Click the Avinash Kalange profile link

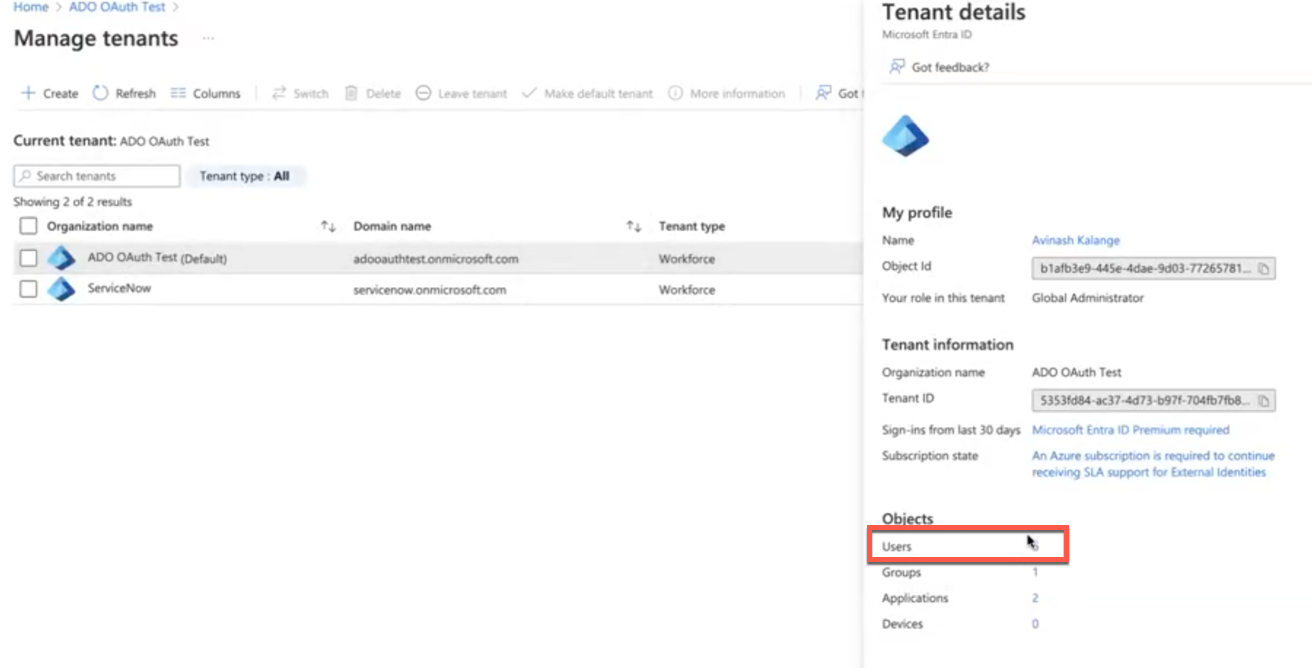[x=1076, y=240]
